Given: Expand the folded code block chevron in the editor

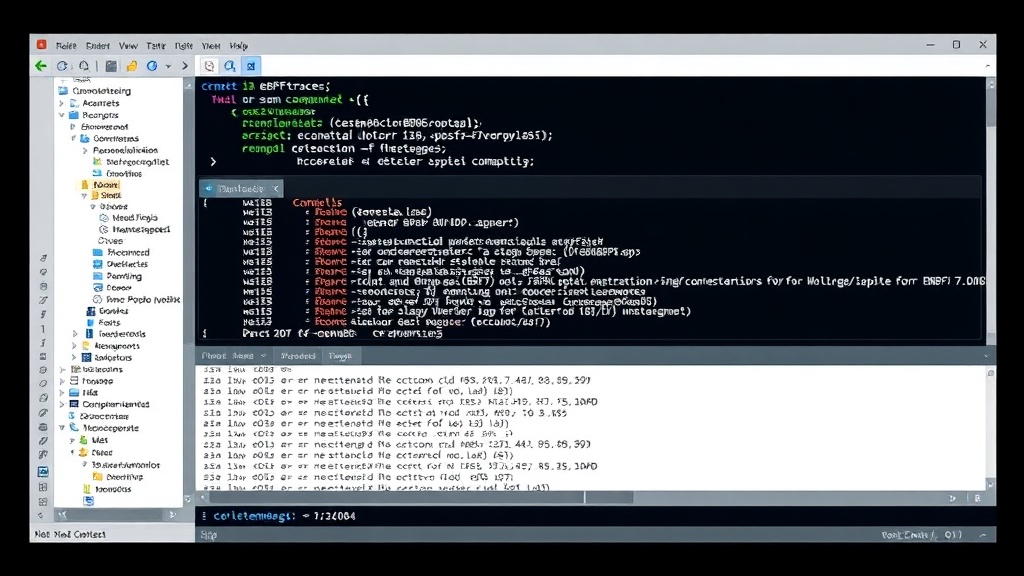Looking at the screenshot, I should [213, 161].
